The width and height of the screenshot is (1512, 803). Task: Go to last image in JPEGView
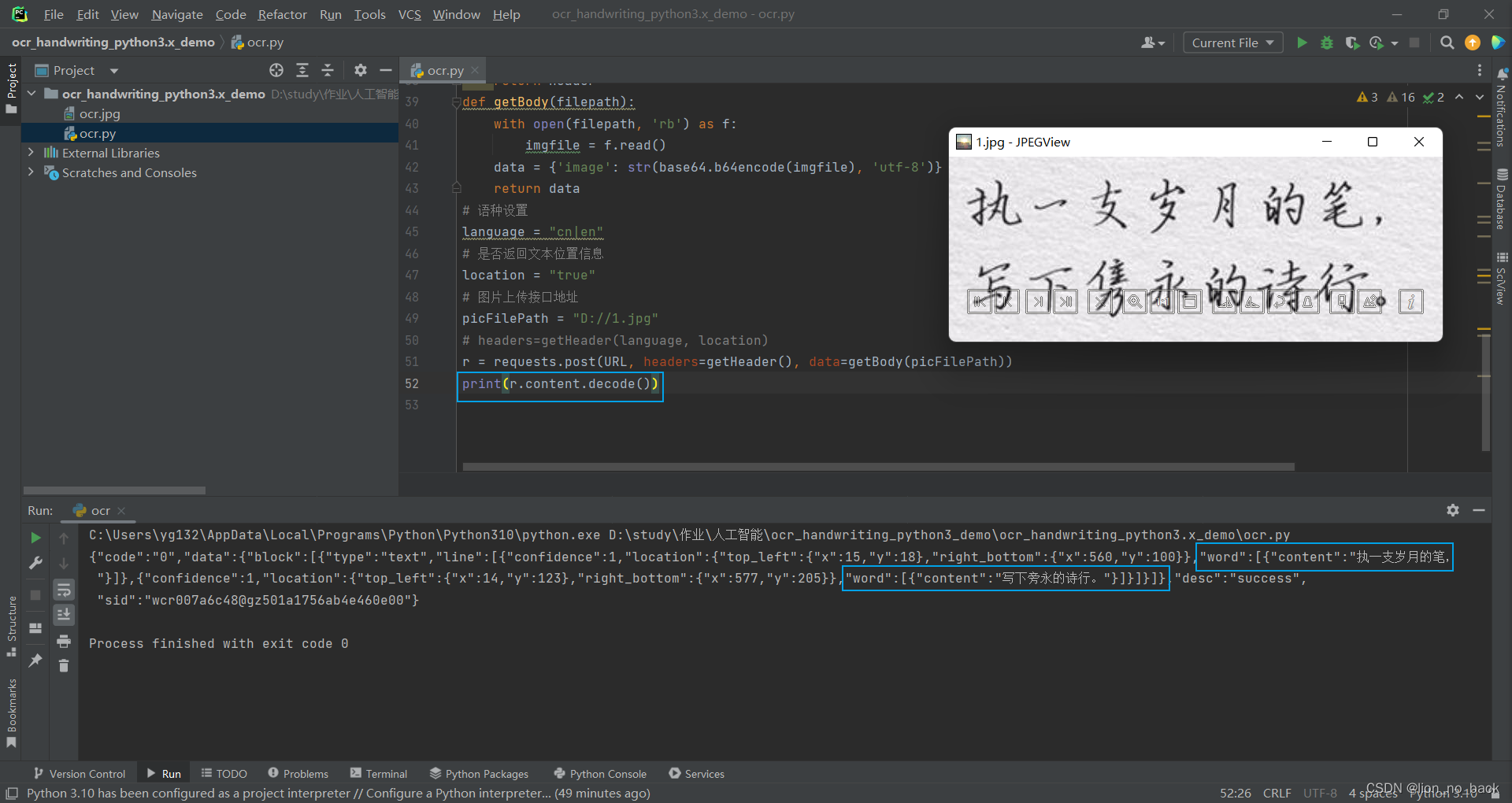(x=1065, y=302)
